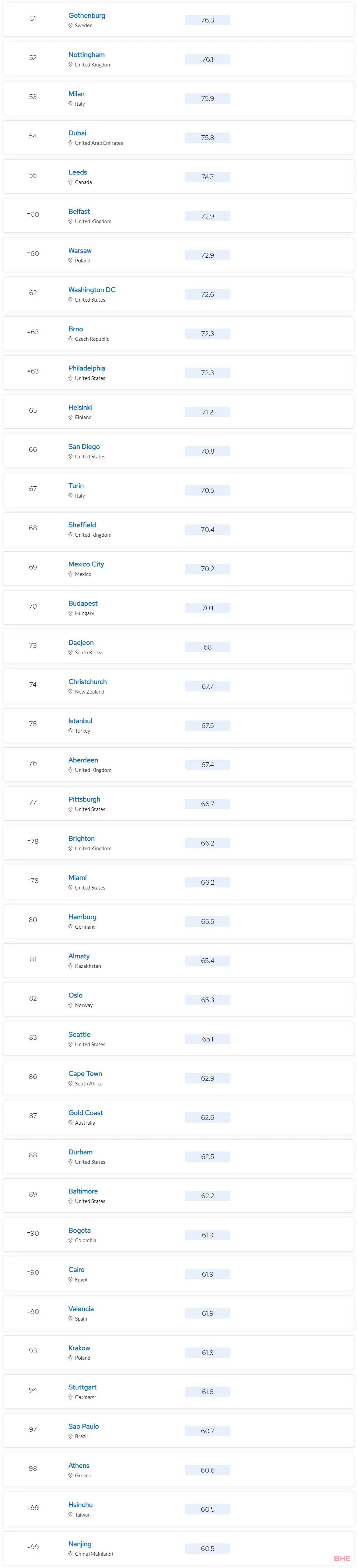Viewport: 357px width, 1568px height.
Task: Click the location pin next to Finland
Action: (x=70, y=417)
